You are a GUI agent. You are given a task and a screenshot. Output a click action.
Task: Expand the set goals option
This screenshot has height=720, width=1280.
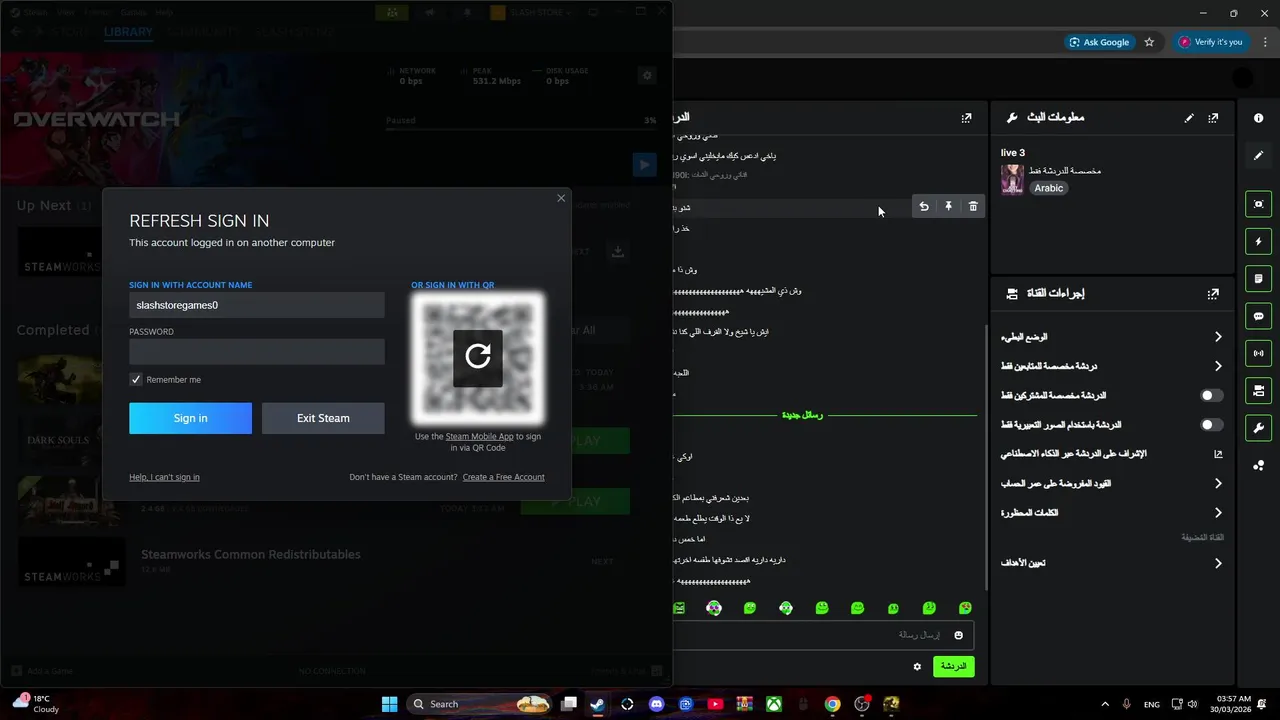pyautogui.click(x=1112, y=563)
